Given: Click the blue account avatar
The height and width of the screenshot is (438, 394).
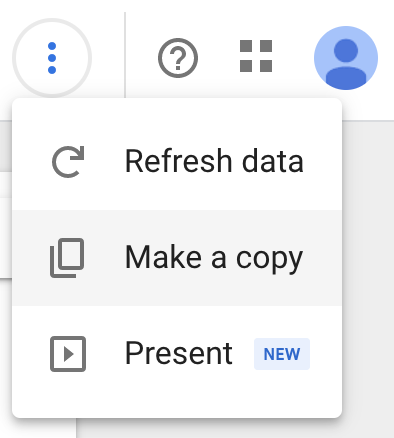Looking at the screenshot, I should click(346, 58).
